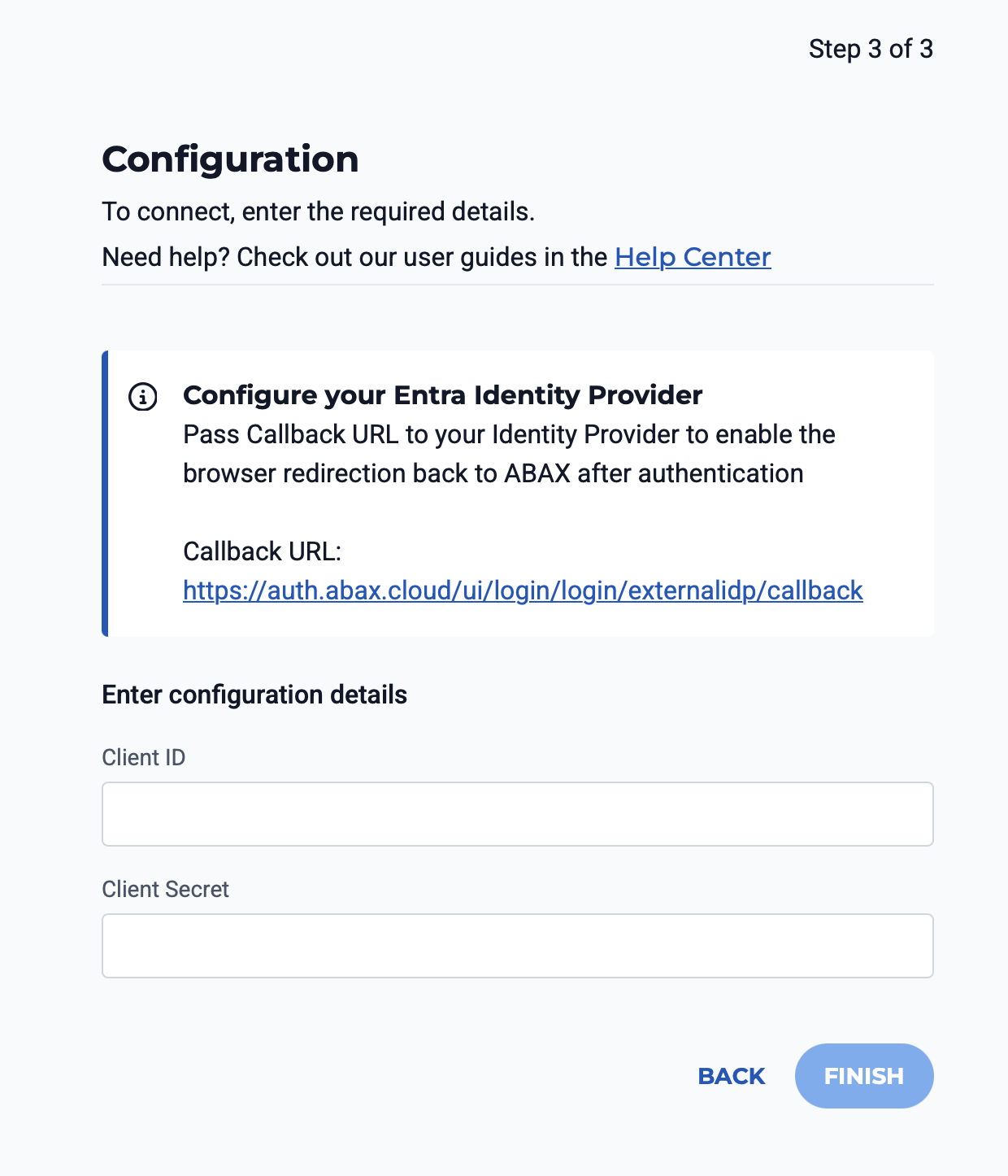
Task: Open the Help Center link
Action: tap(693, 257)
